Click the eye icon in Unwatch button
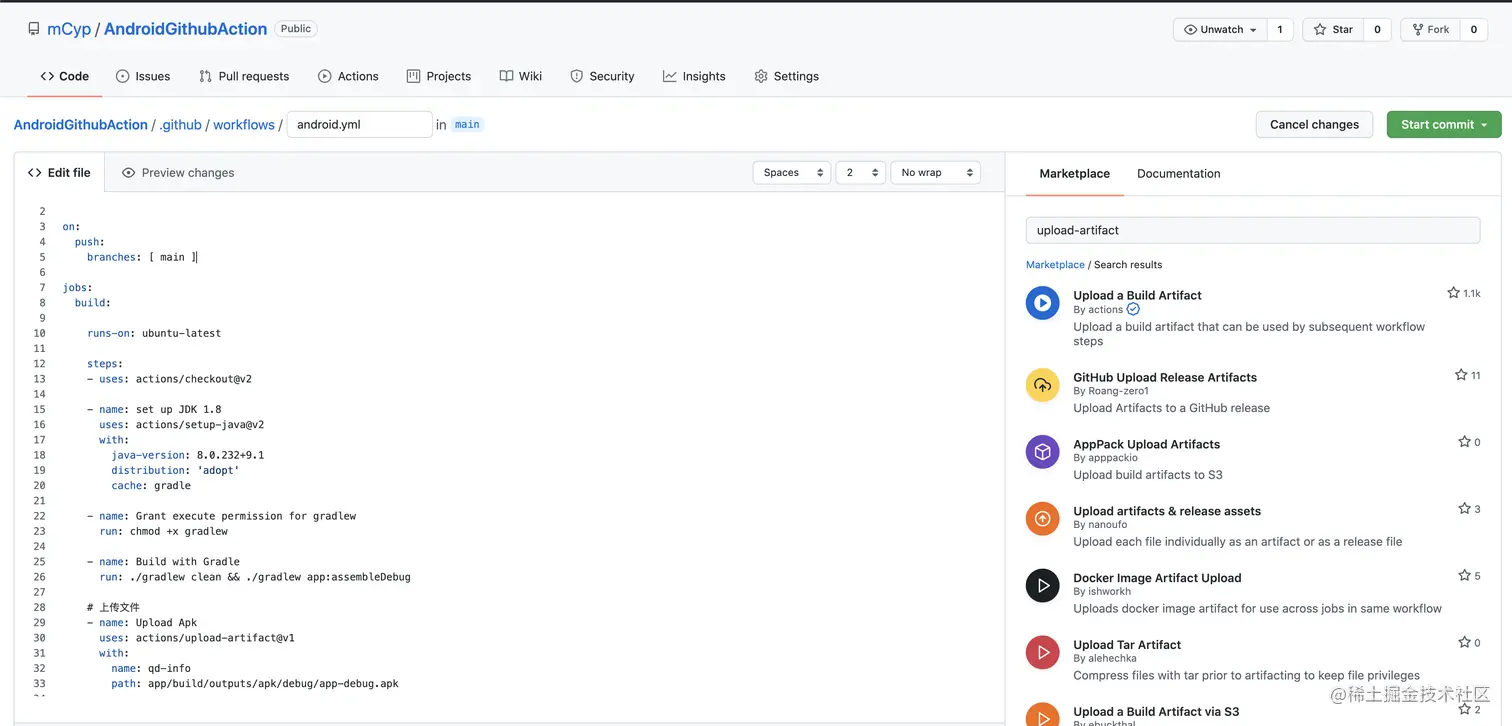Image resolution: width=1512 pixels, height=726 pixels. click(1190, 30)
